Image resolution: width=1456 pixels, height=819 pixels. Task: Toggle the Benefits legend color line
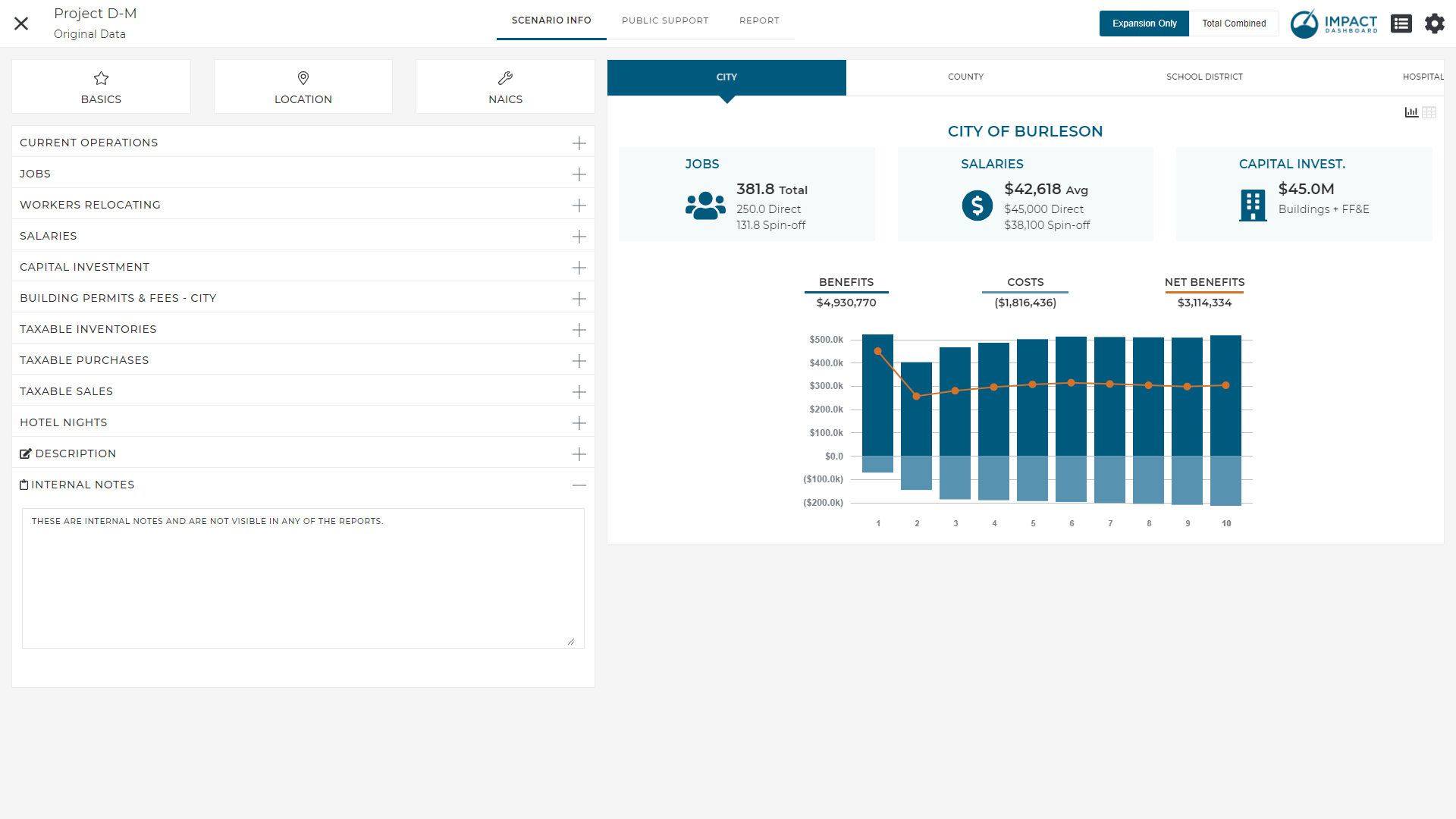(846, 292)
